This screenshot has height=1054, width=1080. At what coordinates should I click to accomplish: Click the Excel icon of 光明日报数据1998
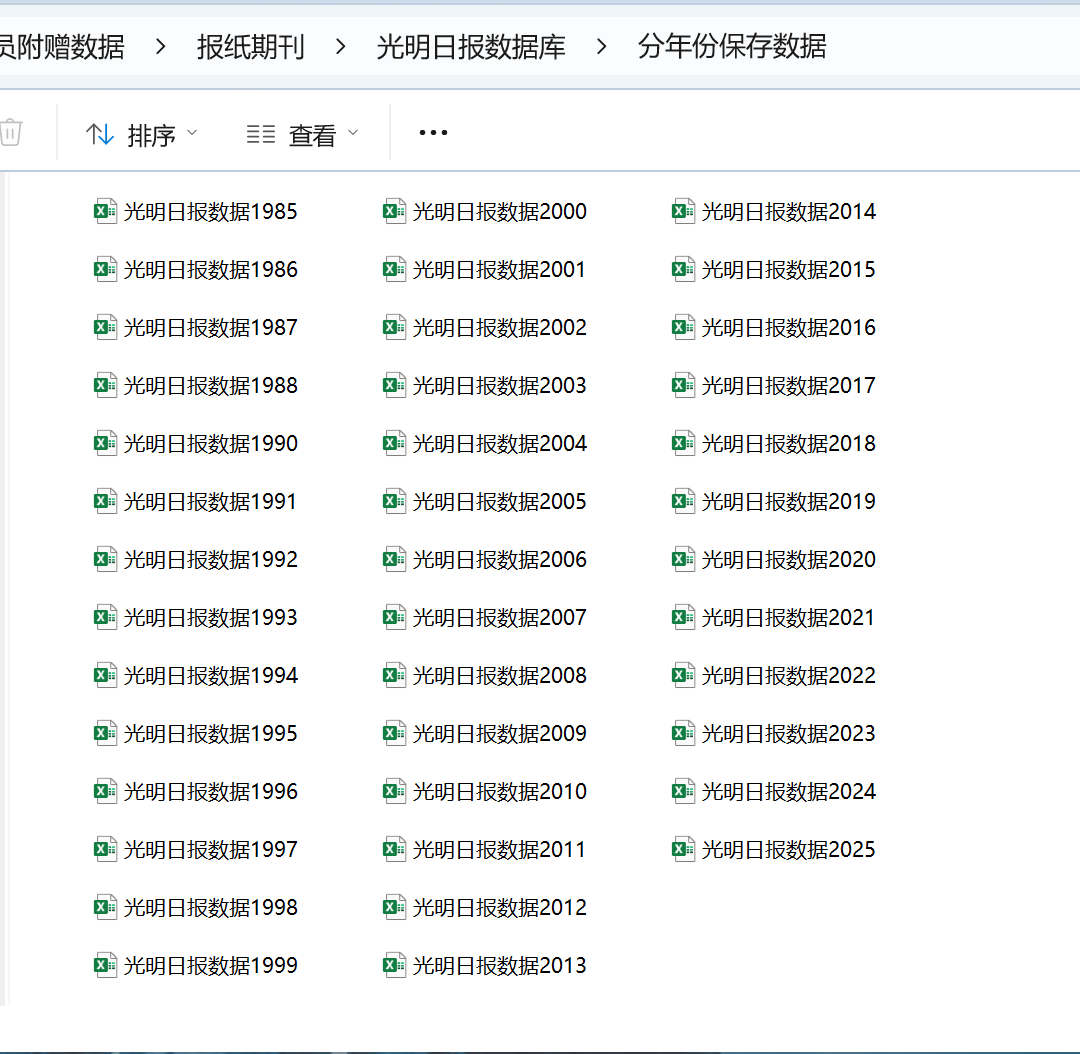click(105, 907)
